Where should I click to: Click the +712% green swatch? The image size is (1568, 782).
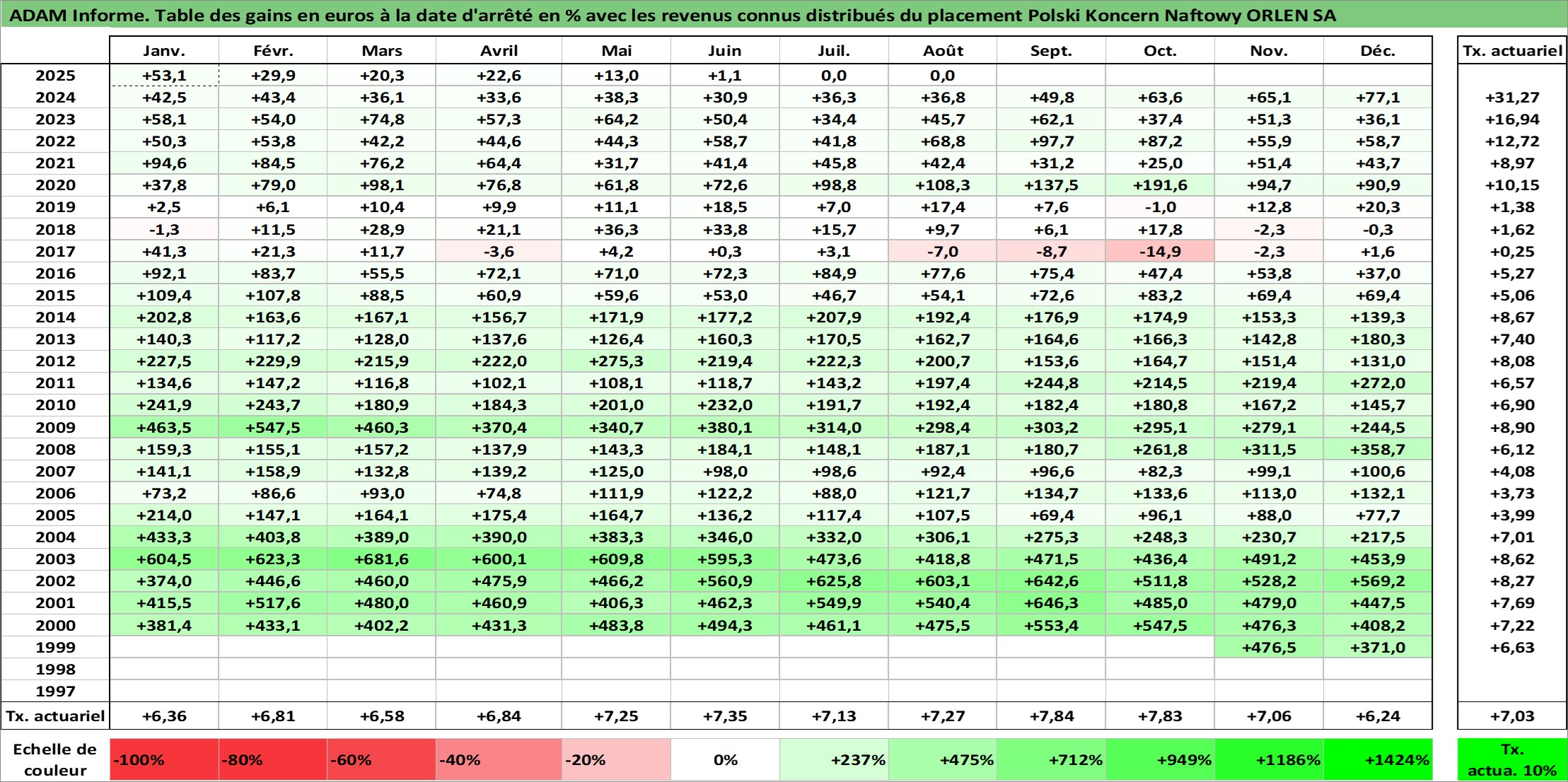pyautogui.click(x=1051, y=760)
